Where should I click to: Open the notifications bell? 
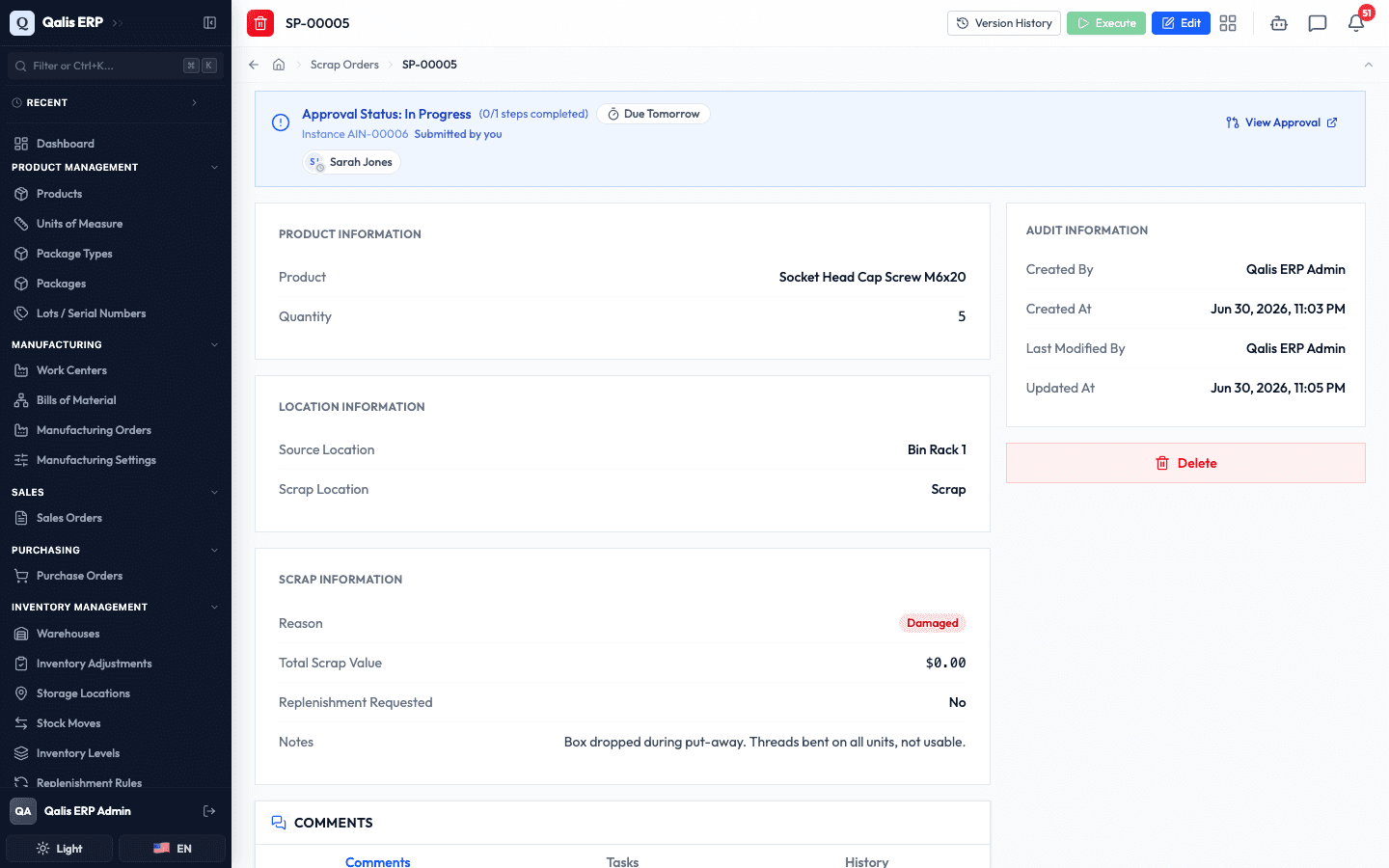pos(1356,23)
